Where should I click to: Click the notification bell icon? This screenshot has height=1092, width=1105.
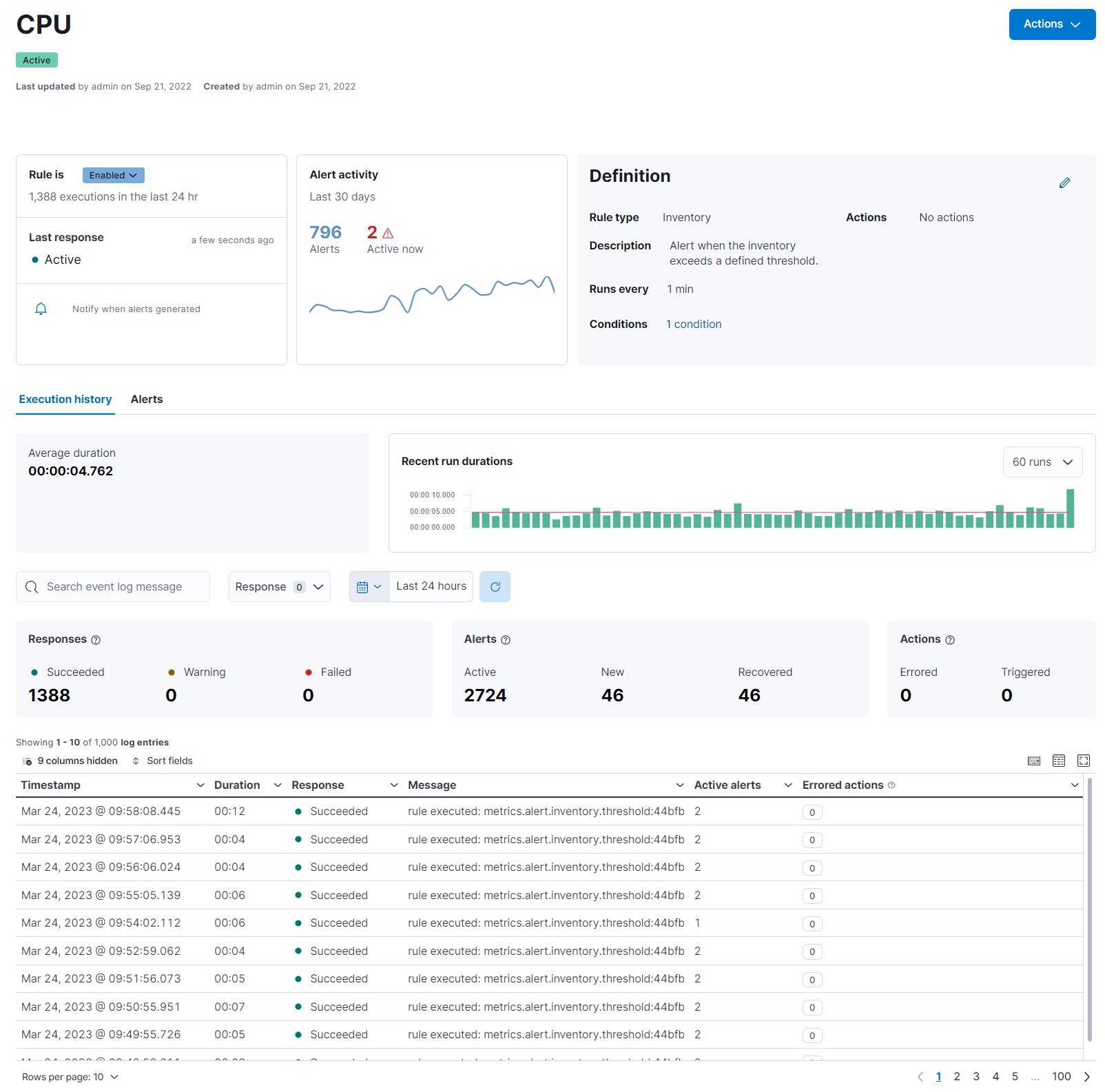click(41, 308)
